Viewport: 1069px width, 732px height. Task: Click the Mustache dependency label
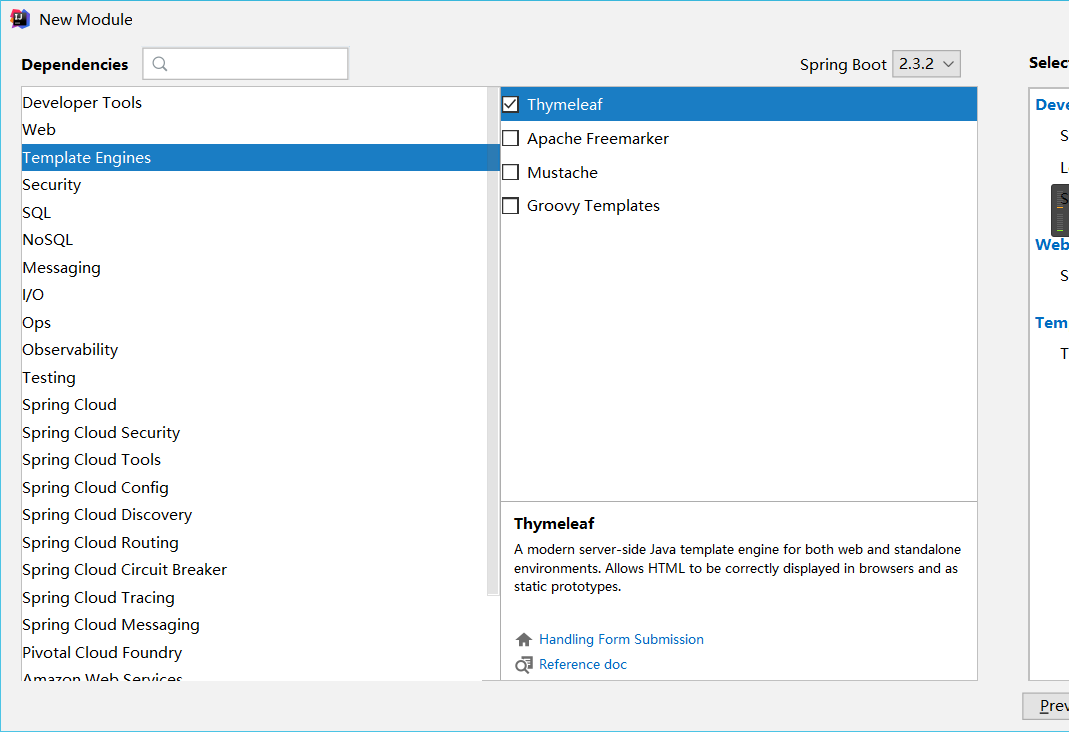pyautogui.click(x=562, y=172)
